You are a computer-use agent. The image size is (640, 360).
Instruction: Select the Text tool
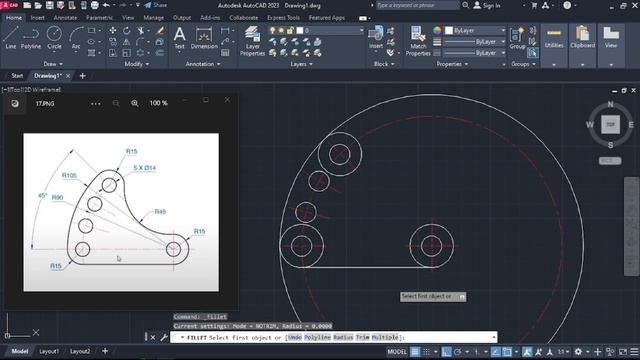[x=180, y=38]
